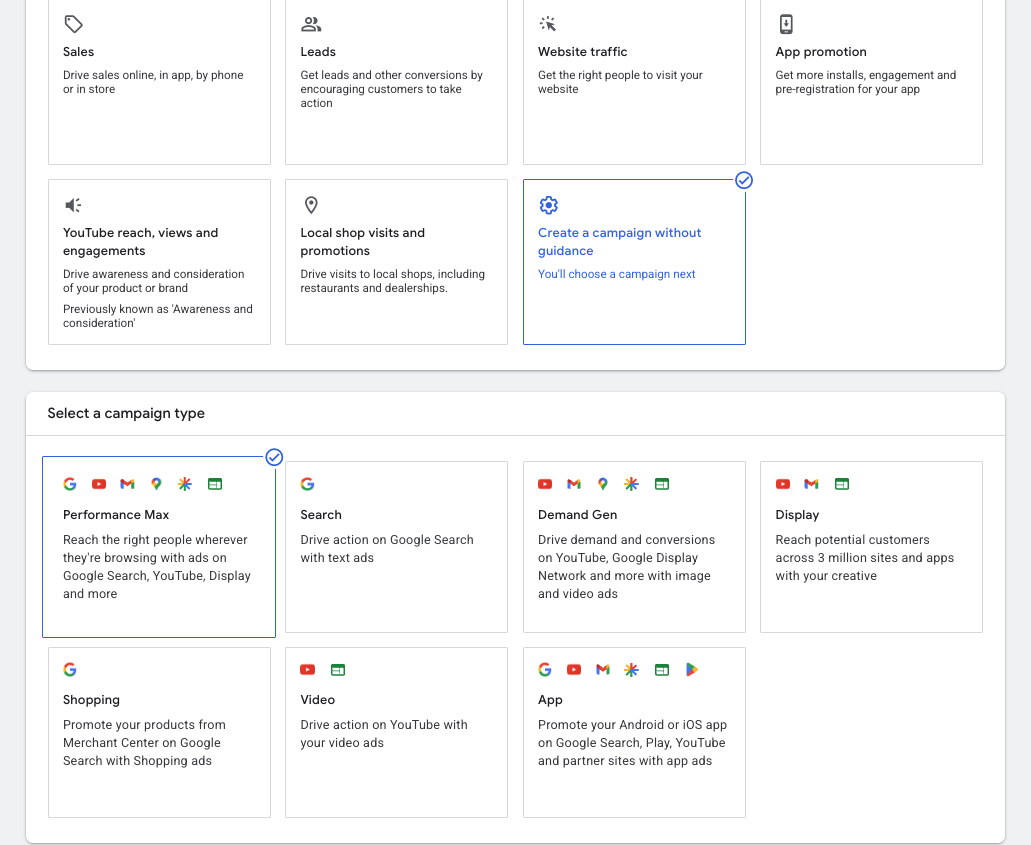Click the Google Play icon in App card
Image resolution: width=1031 pixels, height=845 pixels.
tap(691, 669)
